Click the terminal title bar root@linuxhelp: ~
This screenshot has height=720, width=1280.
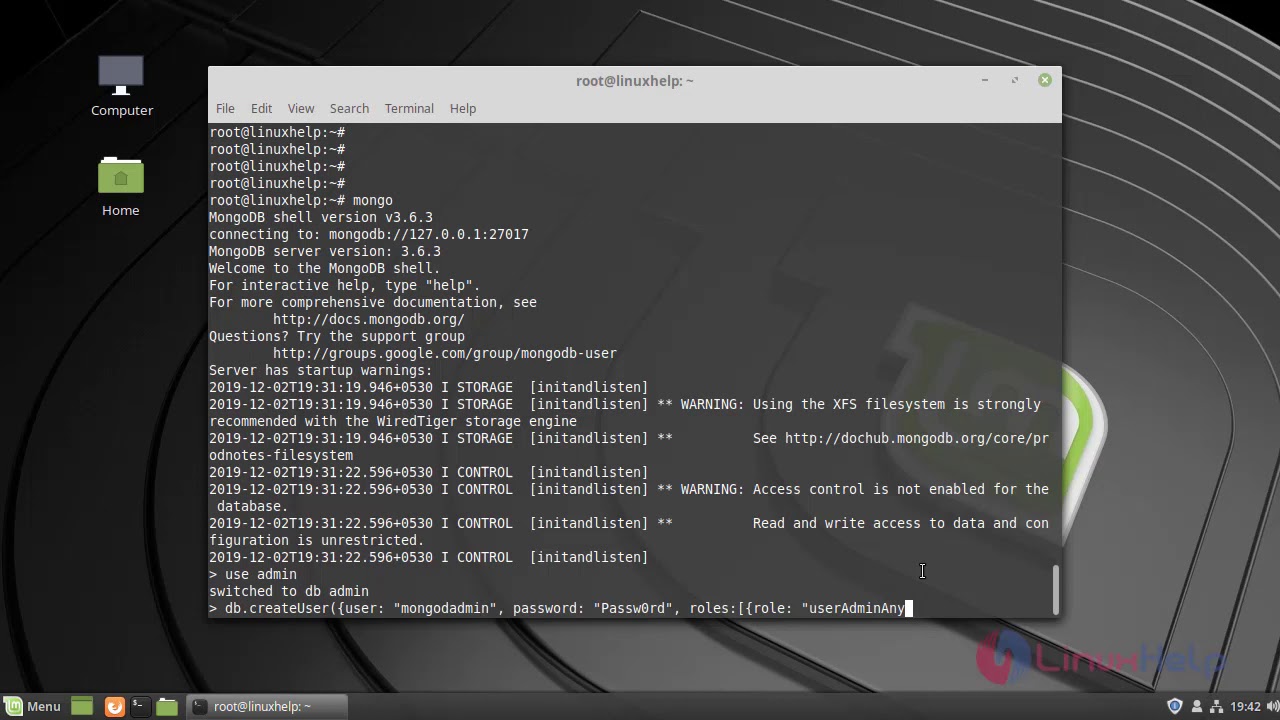click(634, 80)
